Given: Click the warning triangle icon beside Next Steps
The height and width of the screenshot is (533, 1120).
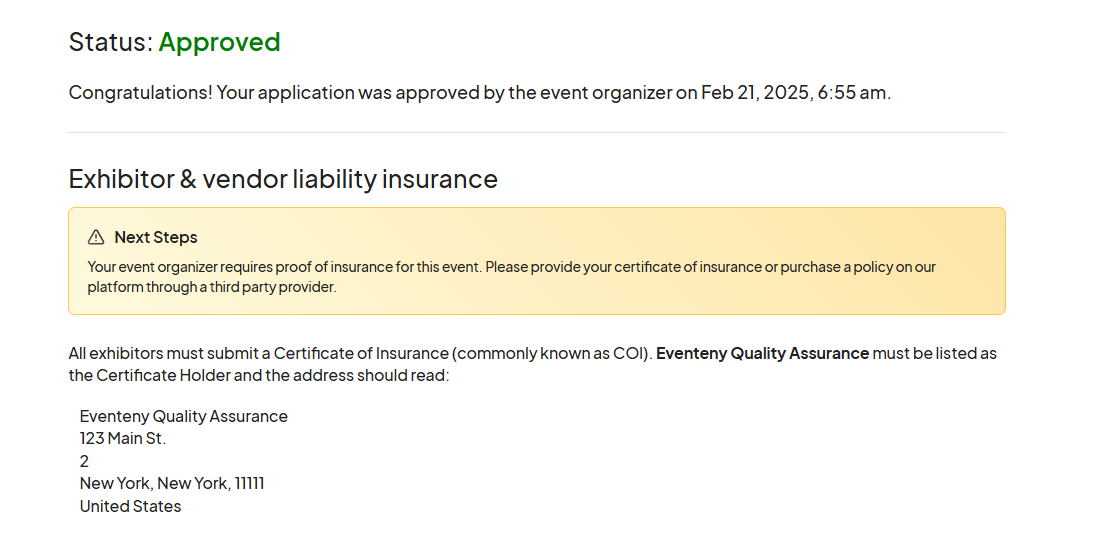Looking at the screenshot, I should coord(96,237).
